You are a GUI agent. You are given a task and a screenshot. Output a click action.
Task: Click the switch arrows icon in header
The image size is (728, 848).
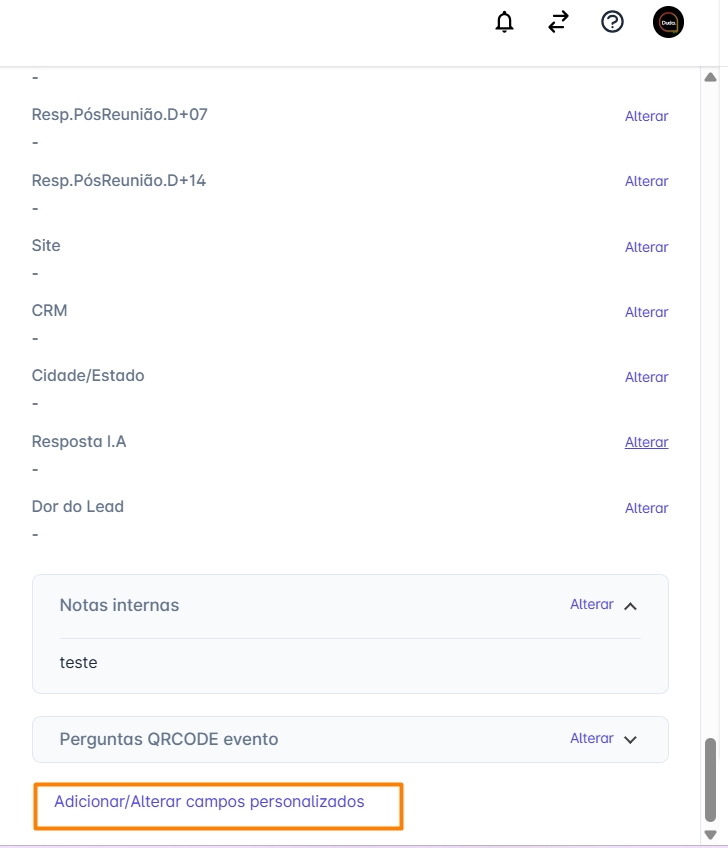pos(558,22)
